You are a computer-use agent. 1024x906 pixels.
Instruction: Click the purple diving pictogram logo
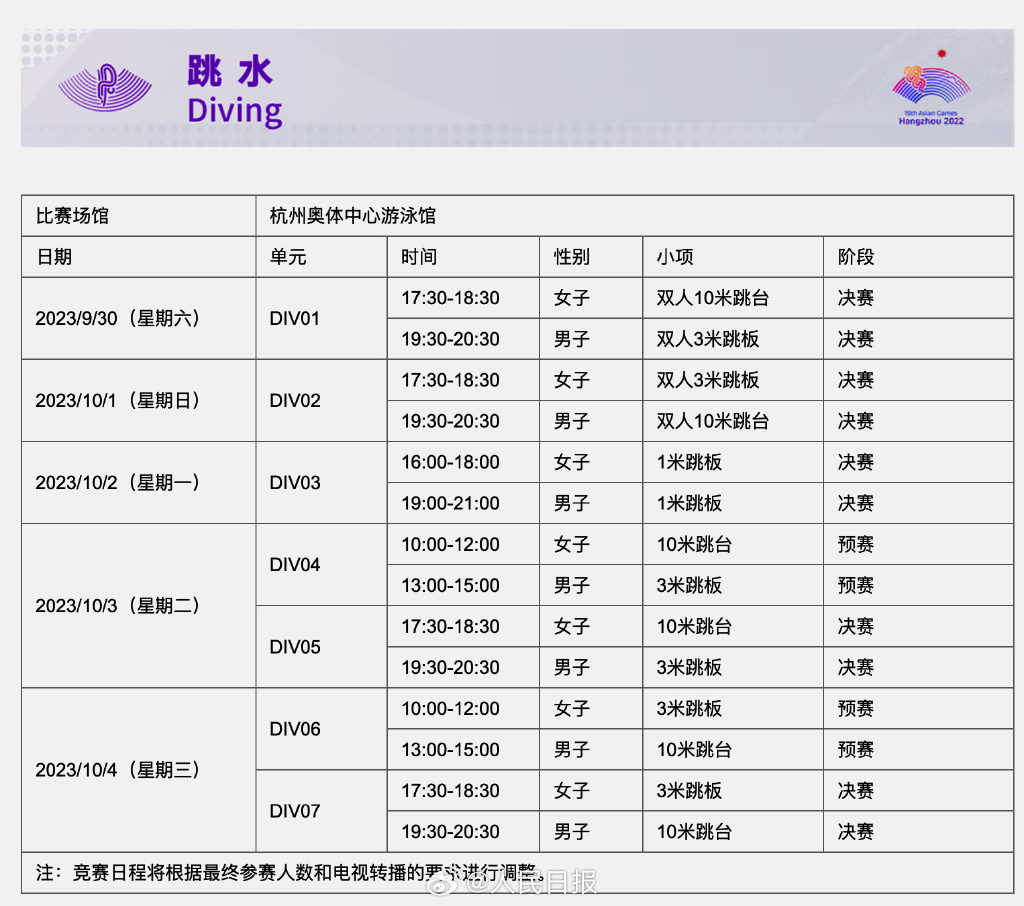[x=105, y=88]
